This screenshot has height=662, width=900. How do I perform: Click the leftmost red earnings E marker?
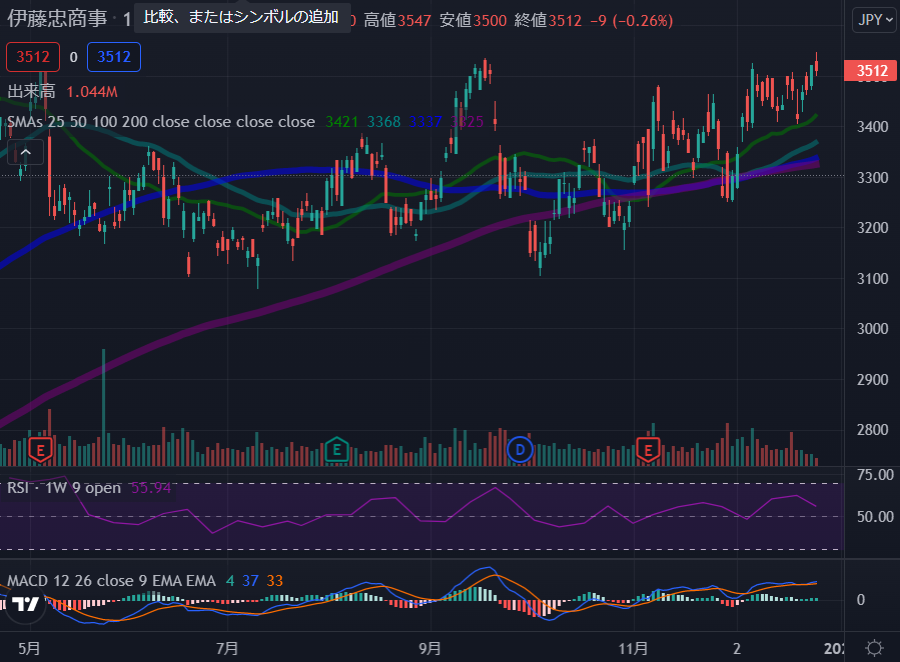[x=41, y=451]
